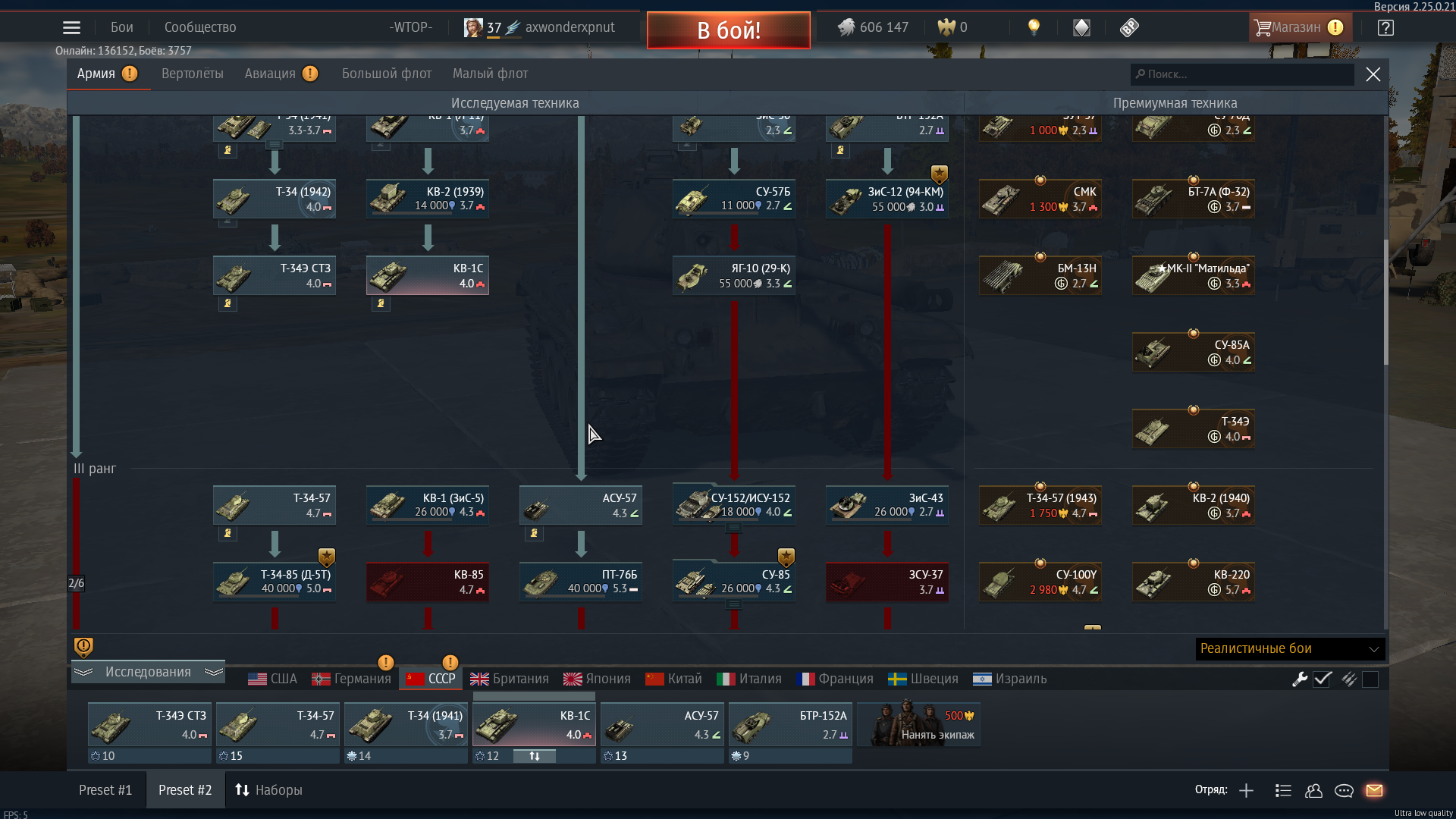This screenshot has height=819, width=1456.
Task: Select the Китай nation tab
Action: click(674, 679)
